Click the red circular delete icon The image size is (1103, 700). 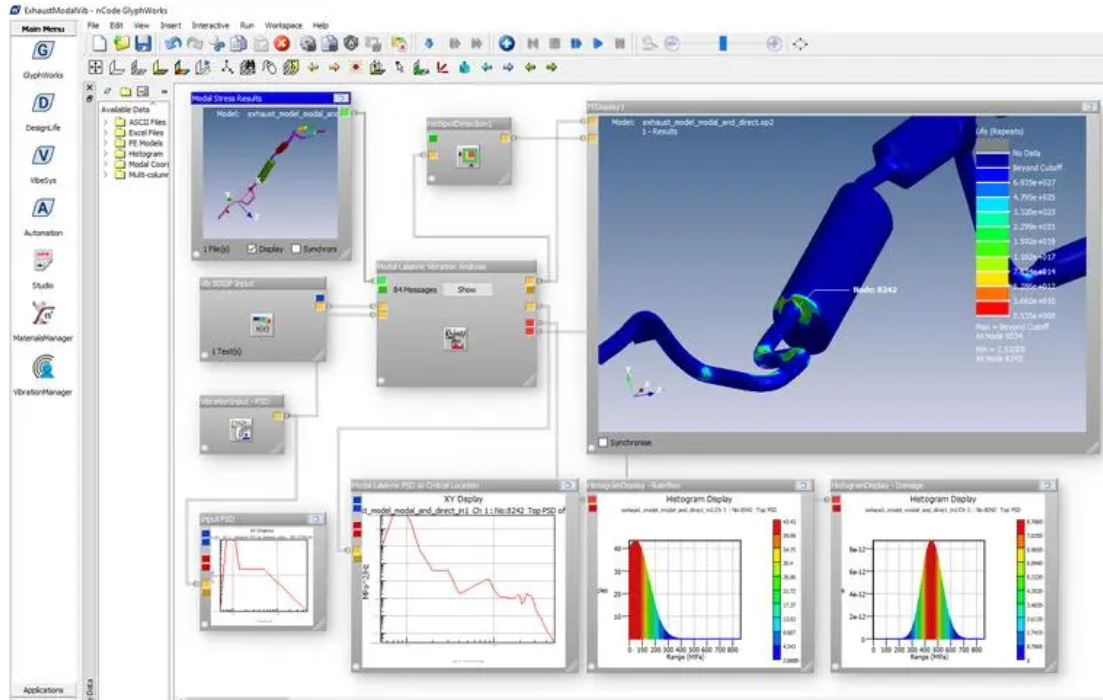282,44
